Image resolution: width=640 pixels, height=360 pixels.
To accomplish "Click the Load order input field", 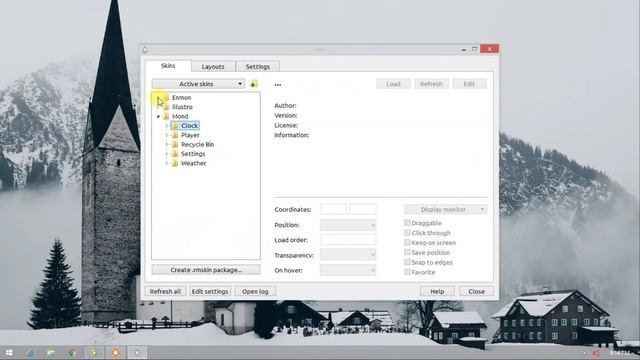I will [348, 240].
